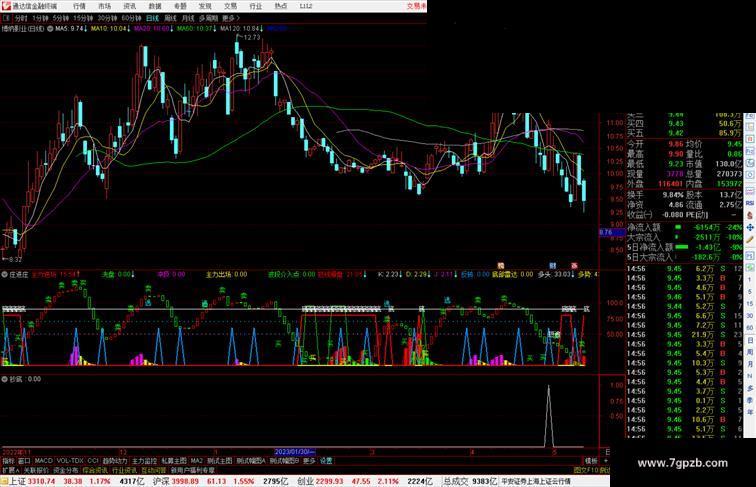Viewport: 756px width, 487px height.
Task: Select the MA2 indicator tab
Action: (x=196, y=461)
